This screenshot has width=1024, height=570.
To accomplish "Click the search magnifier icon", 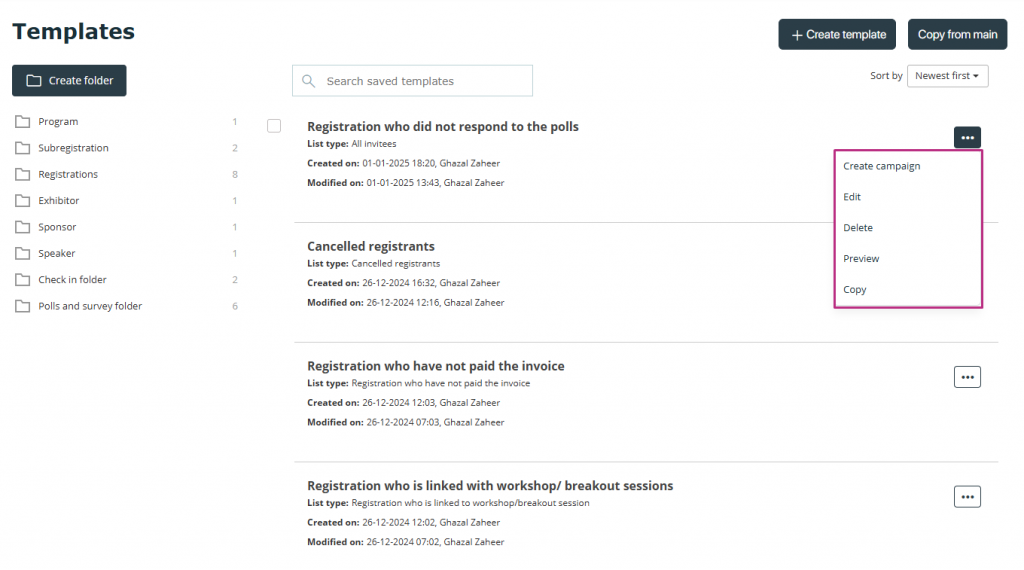I will click(x=308, y=81).
